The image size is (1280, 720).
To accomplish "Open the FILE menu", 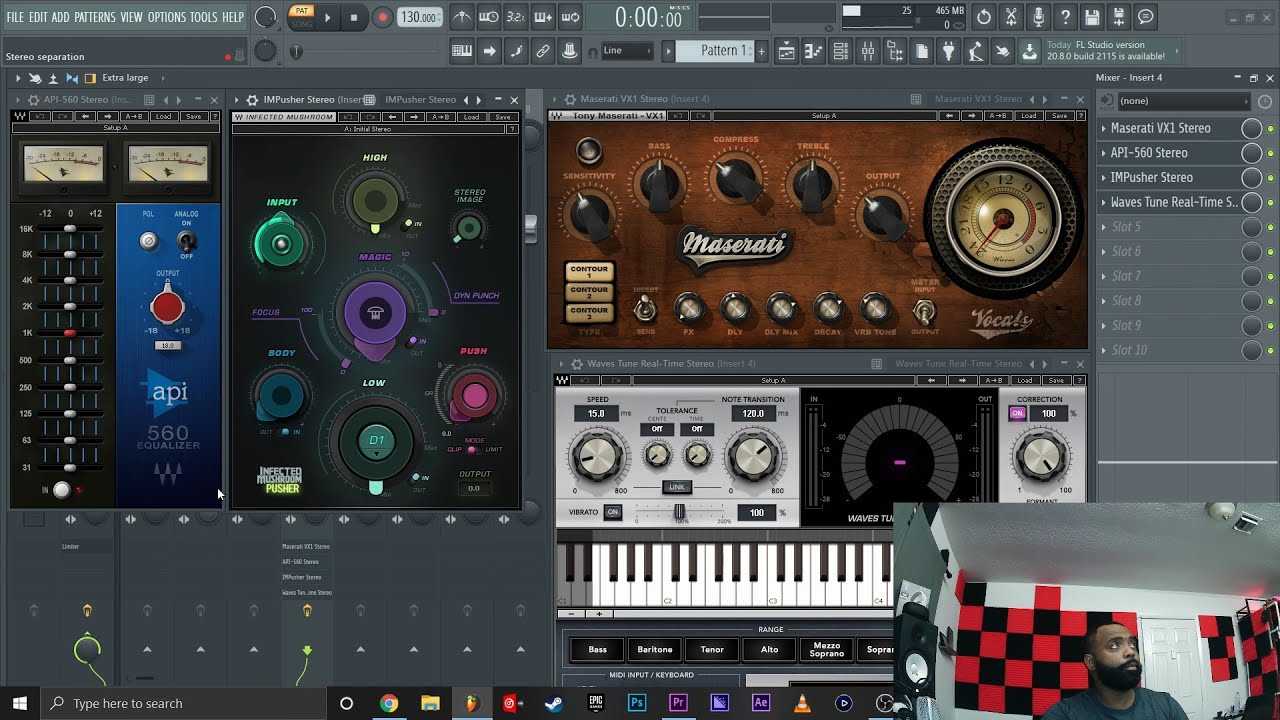I will [x=15, y=17].
